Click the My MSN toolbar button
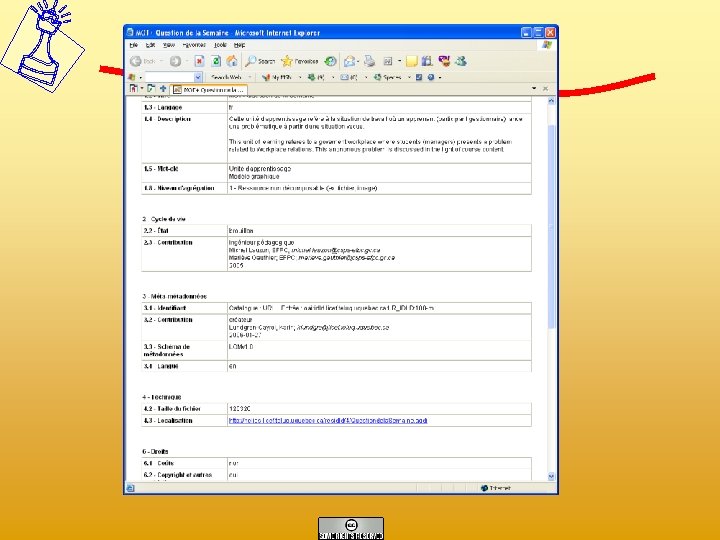This screenshot has height=540, width=720. tap(277, 77)
